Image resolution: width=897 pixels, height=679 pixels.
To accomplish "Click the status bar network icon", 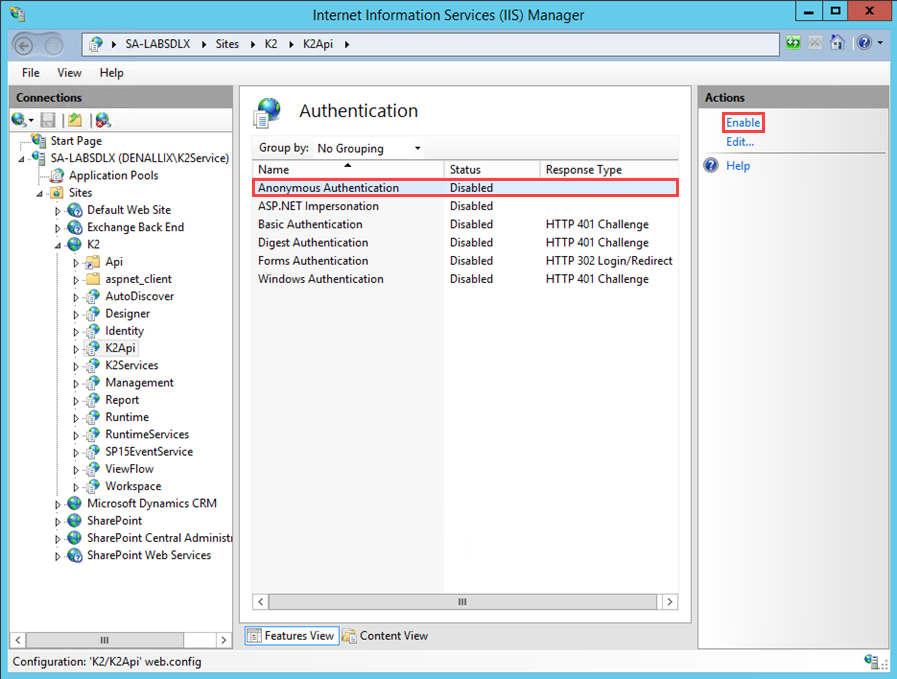I will (872, 661).
